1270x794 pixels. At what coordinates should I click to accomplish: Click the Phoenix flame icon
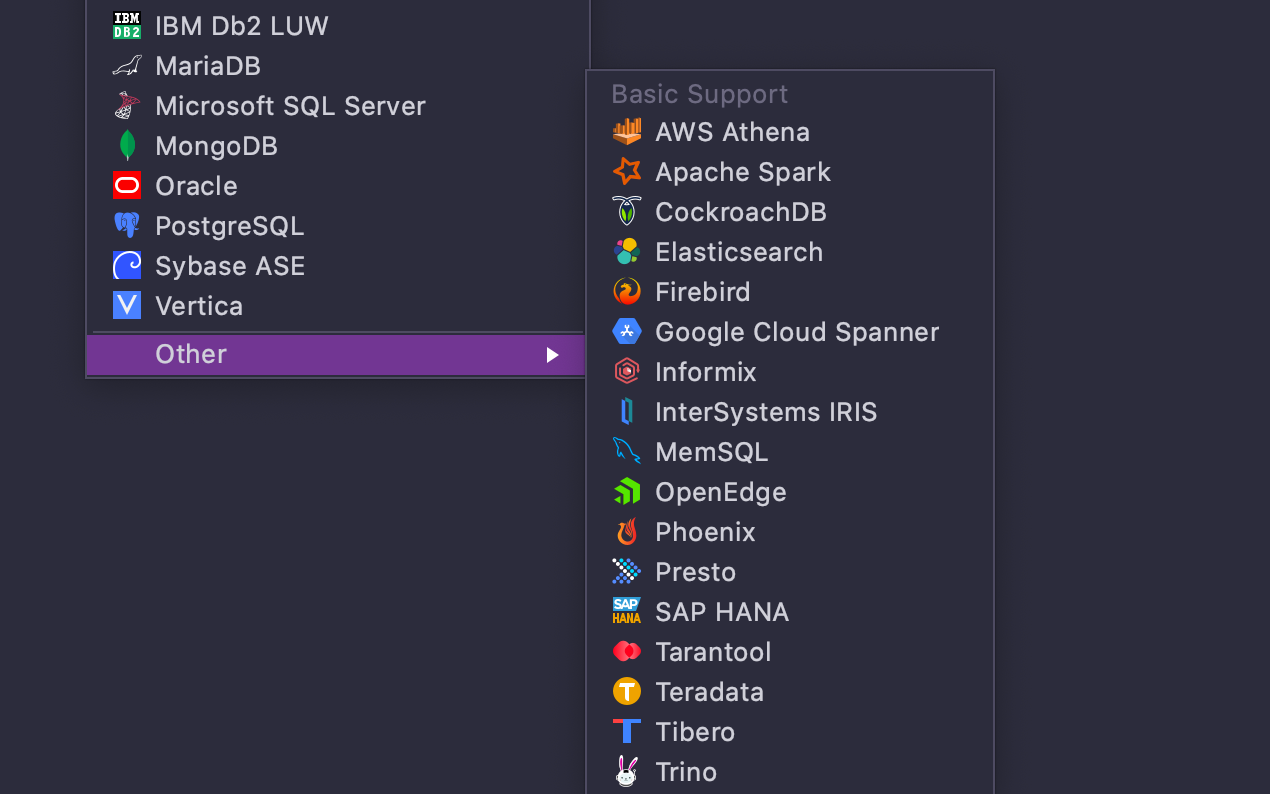coord(627,532)
